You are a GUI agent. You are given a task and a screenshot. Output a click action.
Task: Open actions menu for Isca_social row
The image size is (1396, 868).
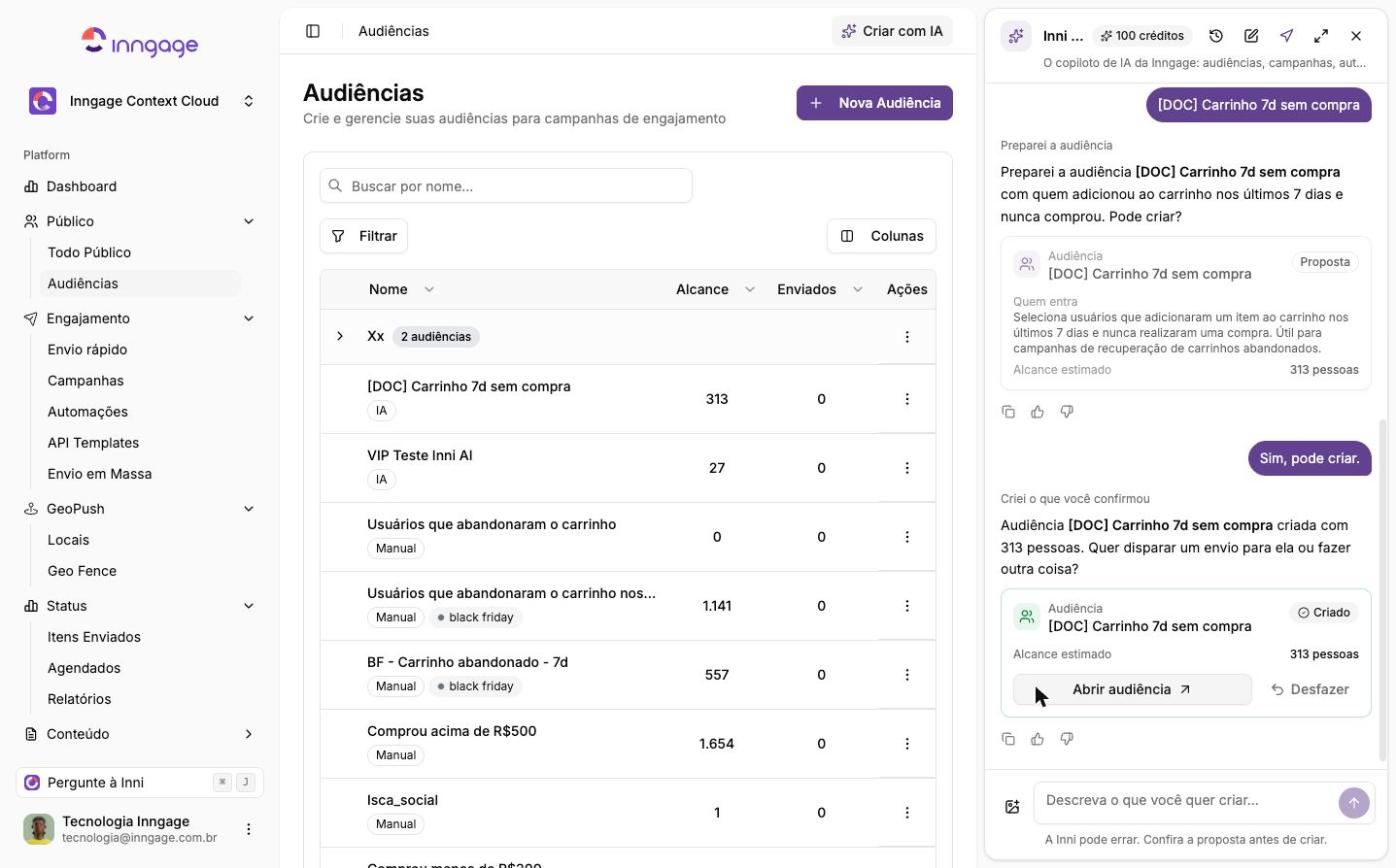click(907, 813)
